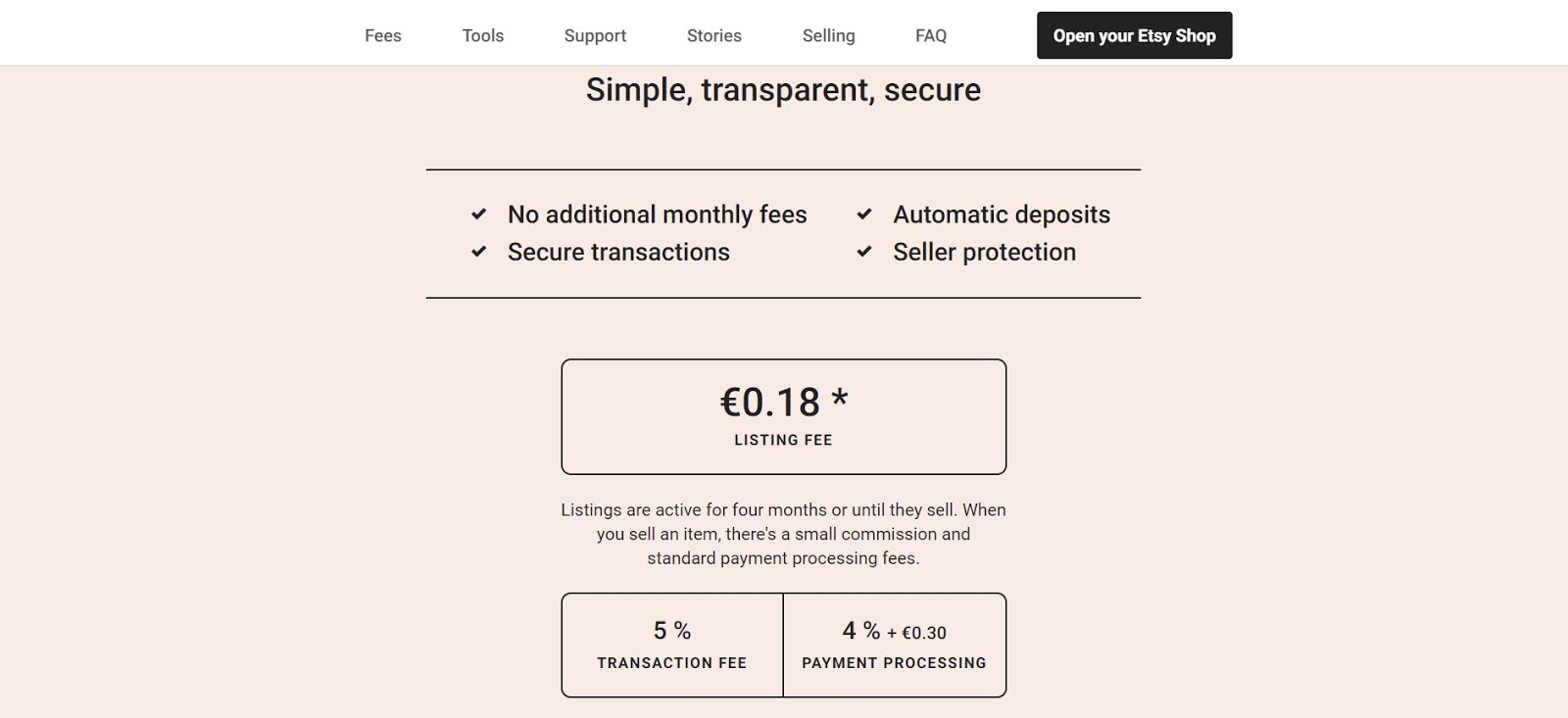Click the checkmark beside 'Seller protection'
This screenshot has width=1568, height=718.
[x=863, y=252]
